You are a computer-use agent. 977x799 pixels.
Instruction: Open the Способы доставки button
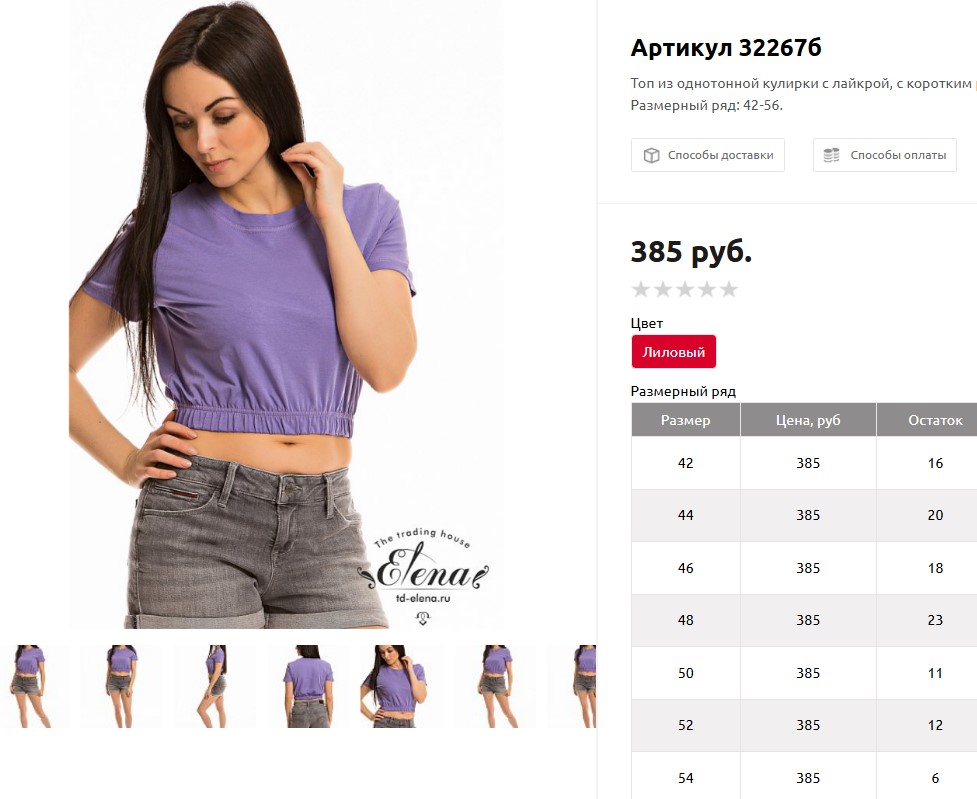(x=708, y=155)
